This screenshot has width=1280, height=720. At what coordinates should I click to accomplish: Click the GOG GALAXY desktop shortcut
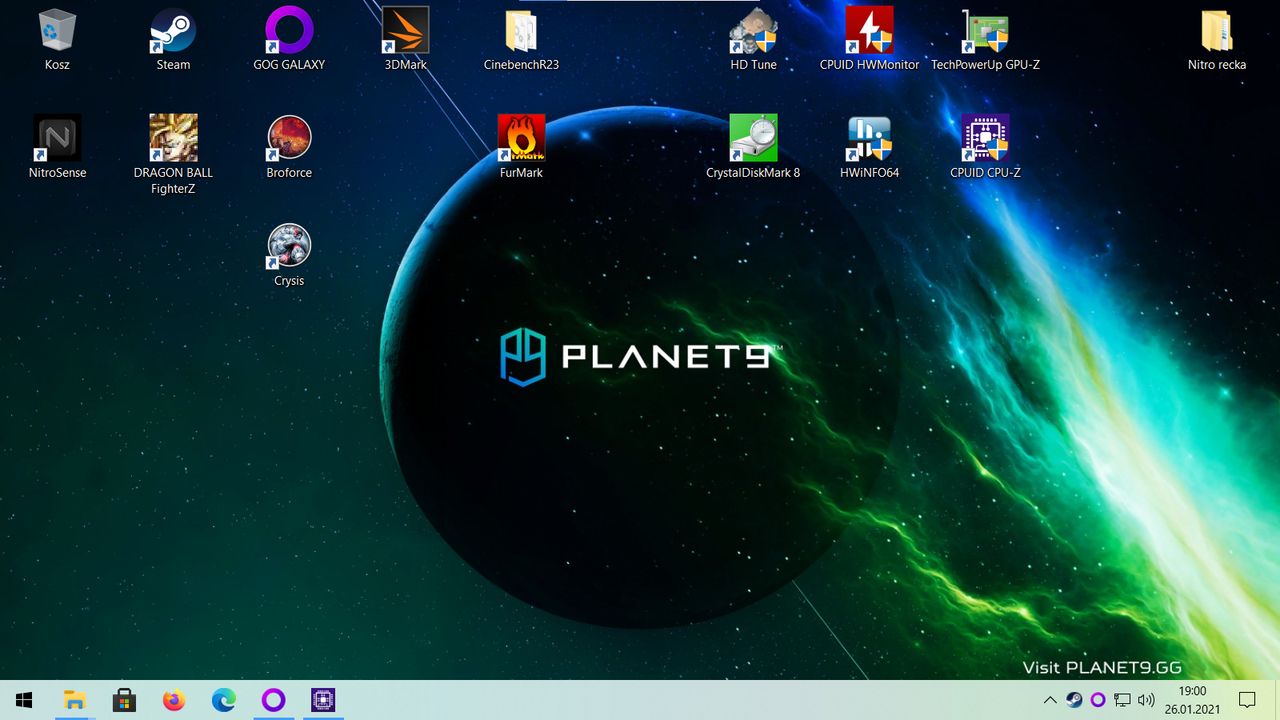(x=289, y=40)
